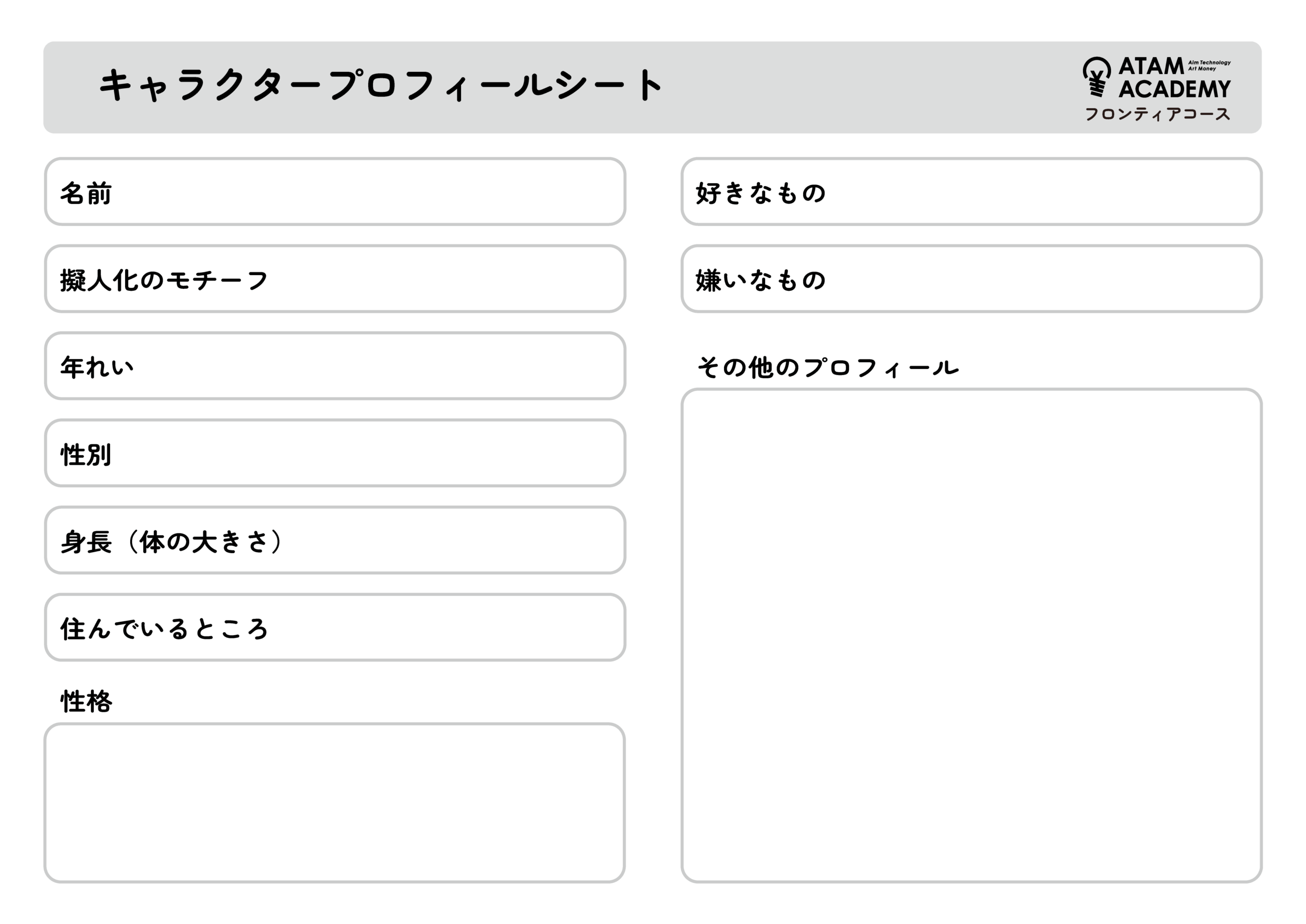Select the 名前 input box

coord(335,192)
